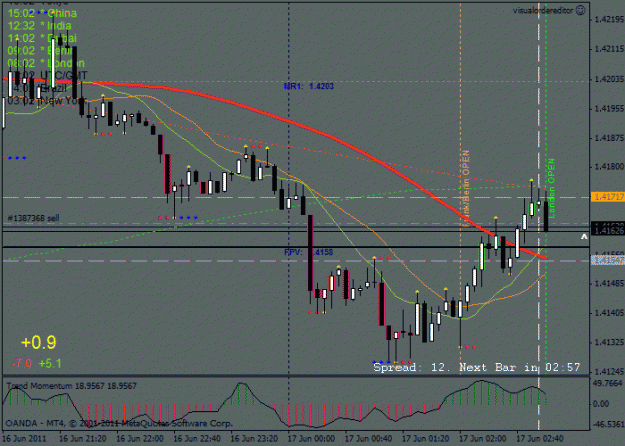
Task: Click 1.41325 on the price scale
Action: (x=609, y=342)
